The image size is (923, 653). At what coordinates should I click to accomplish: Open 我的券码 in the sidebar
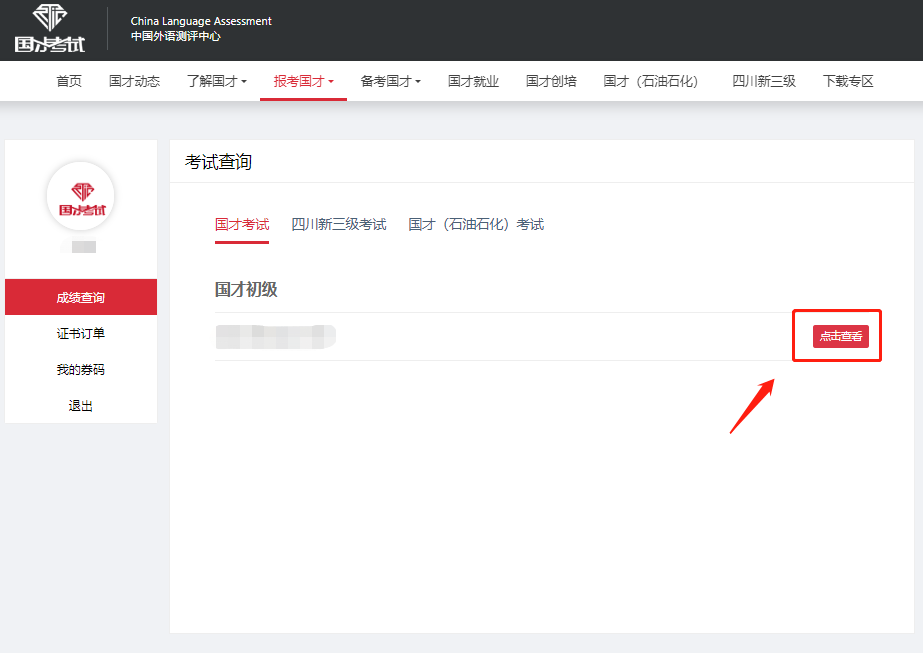81,370
